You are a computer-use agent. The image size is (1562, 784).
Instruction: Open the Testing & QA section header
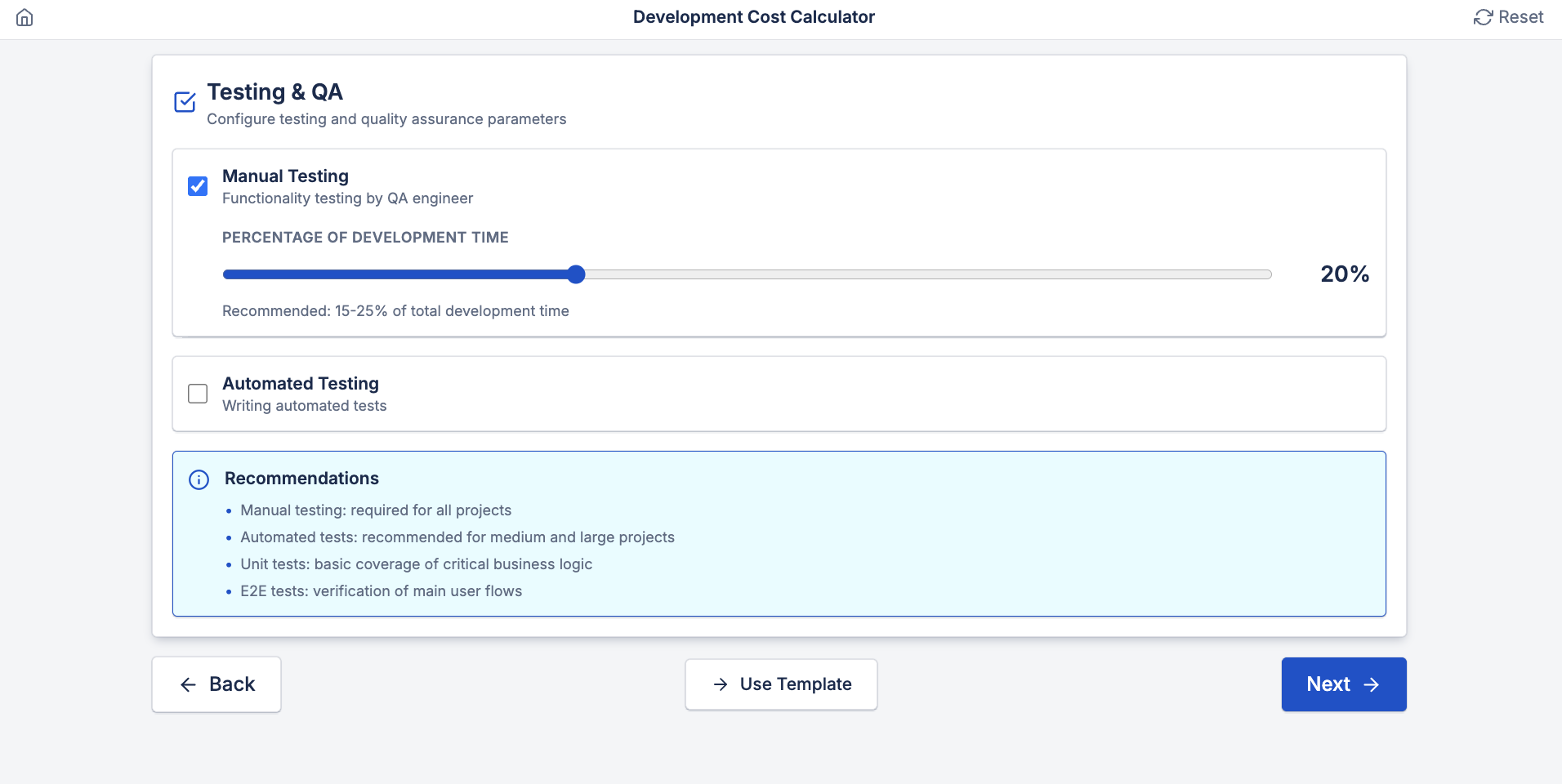pos(274,91)
